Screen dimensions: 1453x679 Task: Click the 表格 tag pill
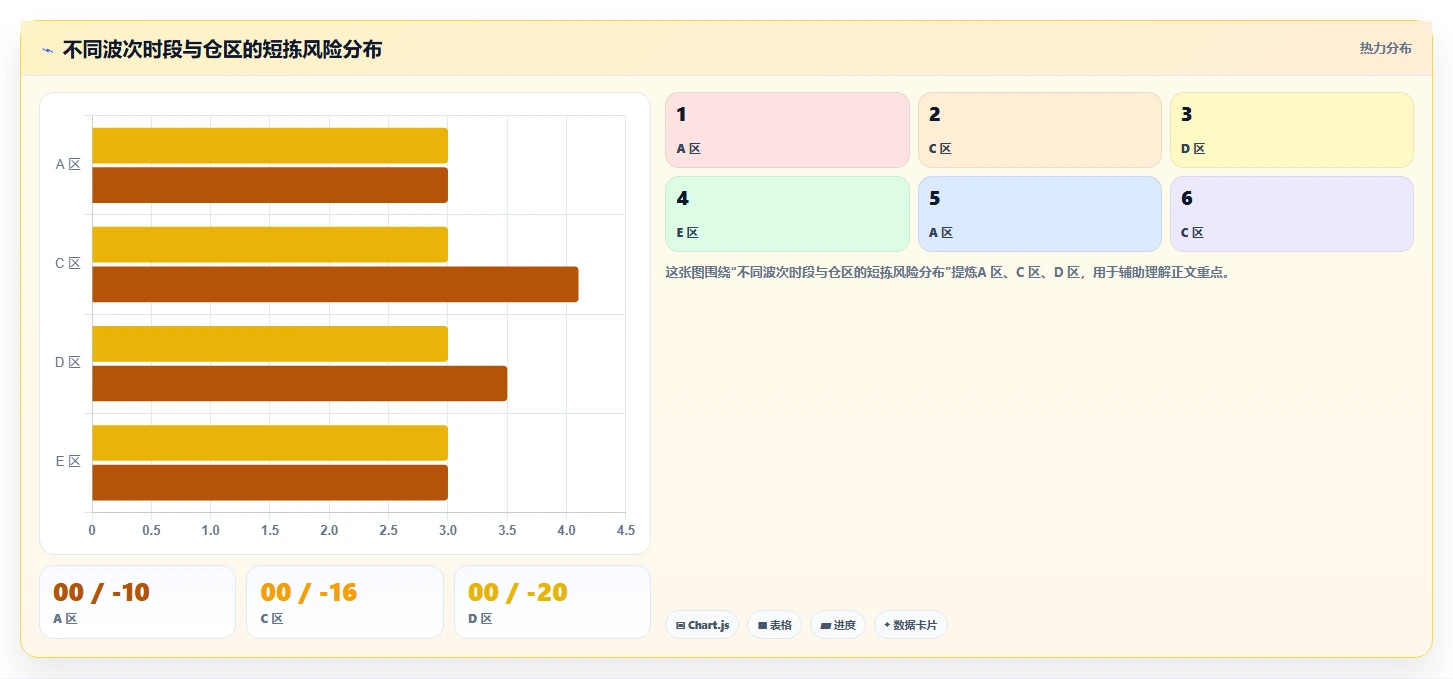(x=774, y=625)
